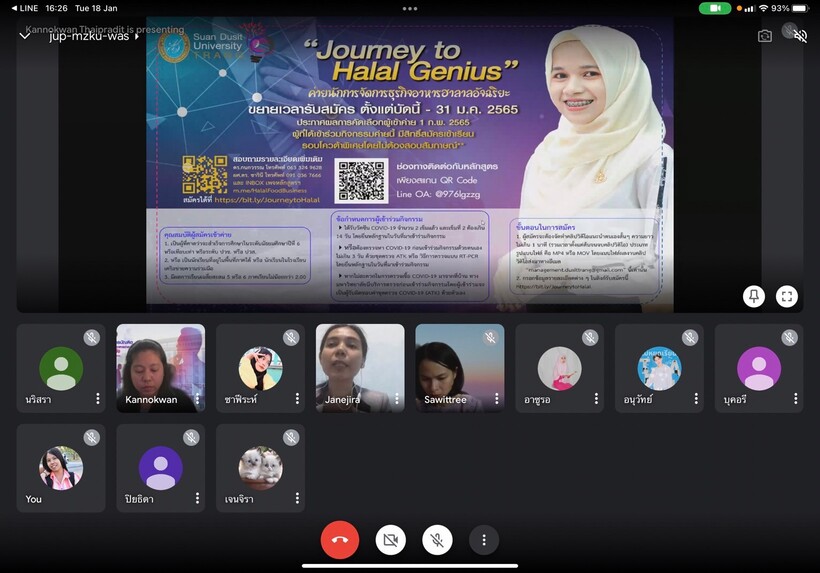Open more options in bottom call controls

484,540
